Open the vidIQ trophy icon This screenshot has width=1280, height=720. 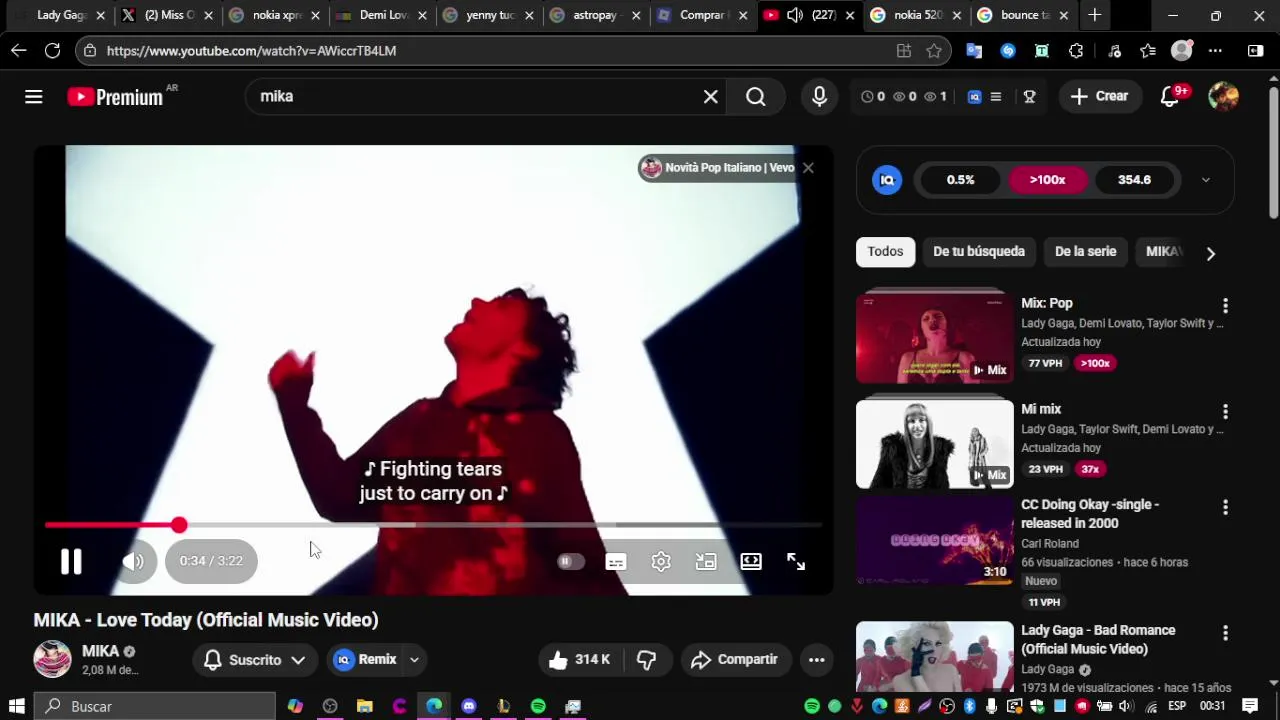click(1029, 97)
